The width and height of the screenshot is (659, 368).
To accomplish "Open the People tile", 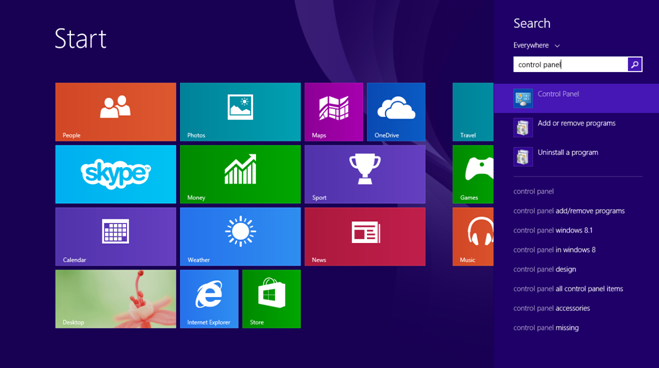I will click(116, 112).
